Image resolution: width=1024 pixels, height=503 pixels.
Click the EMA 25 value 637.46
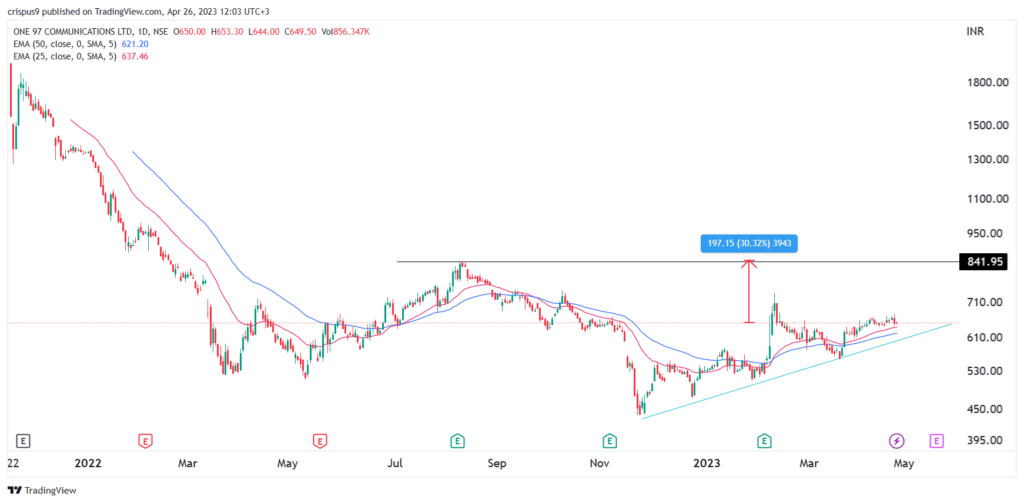133,56
